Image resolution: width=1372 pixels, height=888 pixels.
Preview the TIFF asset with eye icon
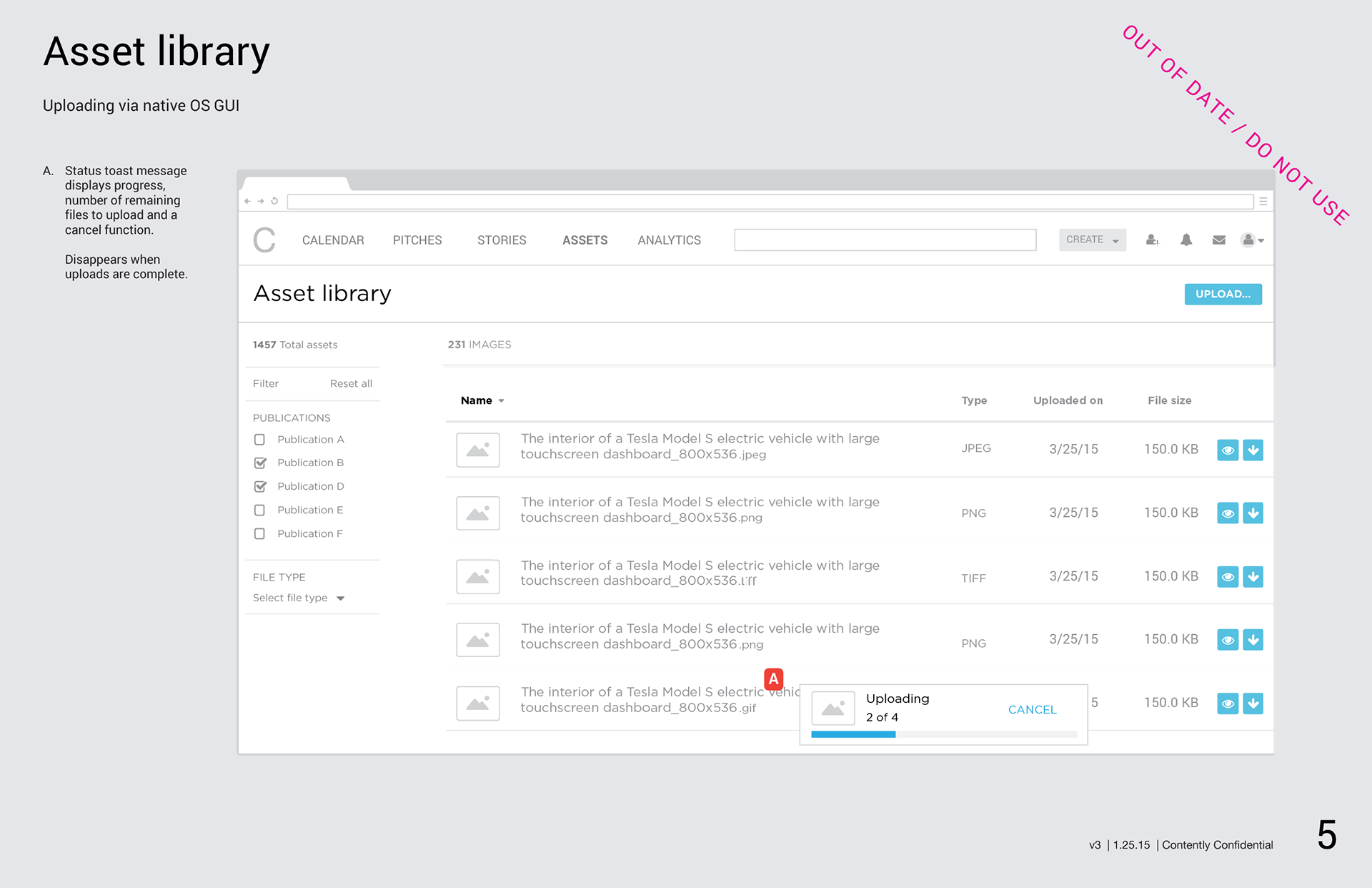1228,577
